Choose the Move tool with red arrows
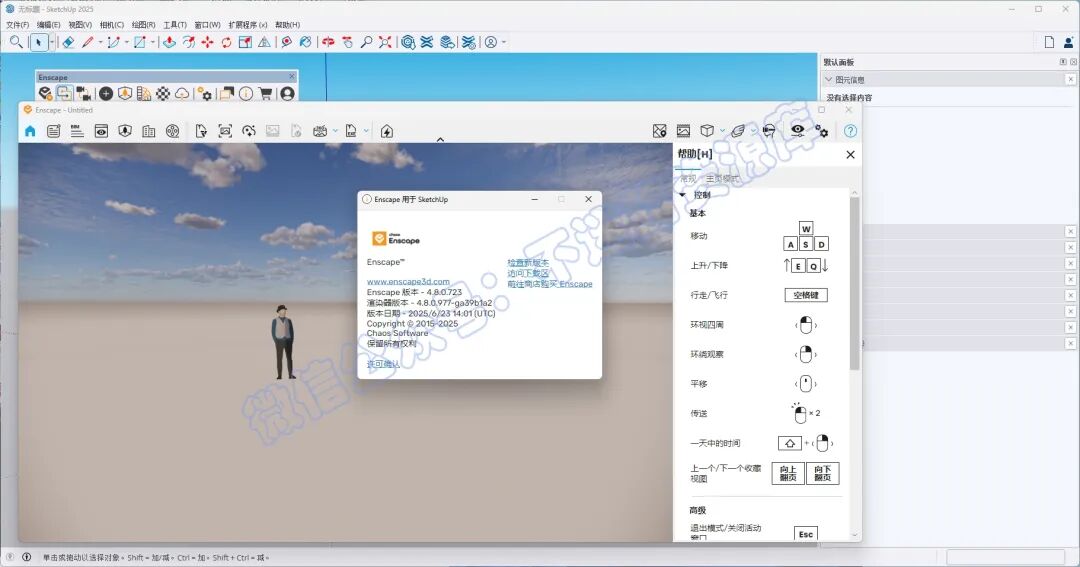 click(x=207, y=42)
